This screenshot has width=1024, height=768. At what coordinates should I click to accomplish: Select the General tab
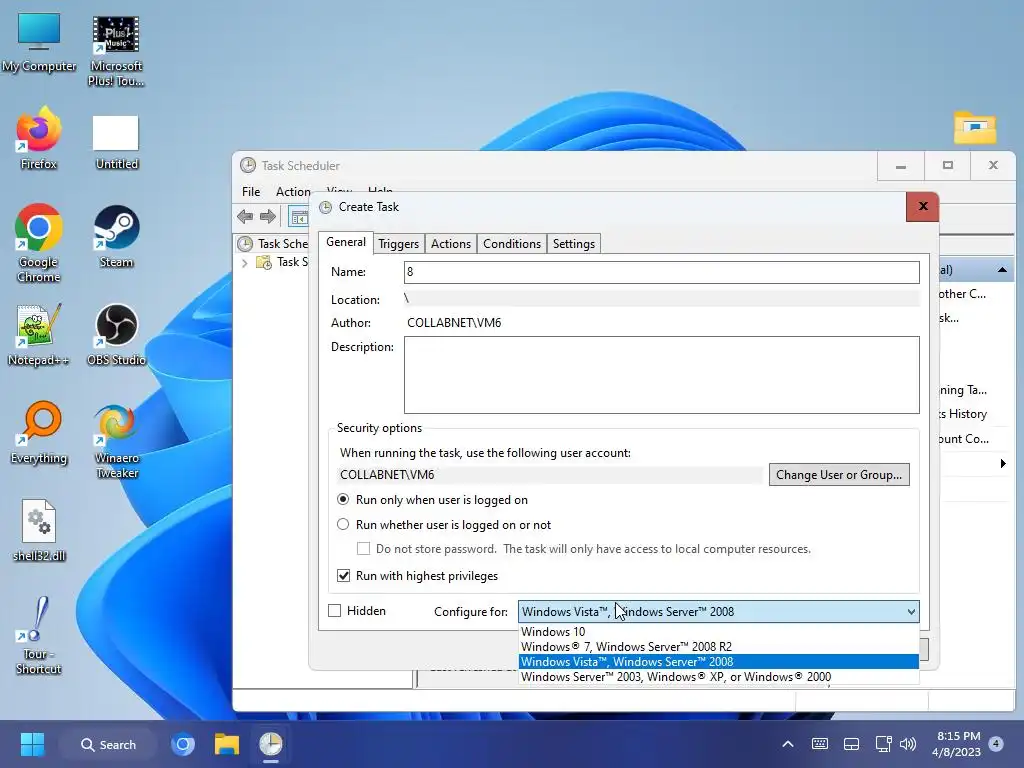click(x=345, y=242)
